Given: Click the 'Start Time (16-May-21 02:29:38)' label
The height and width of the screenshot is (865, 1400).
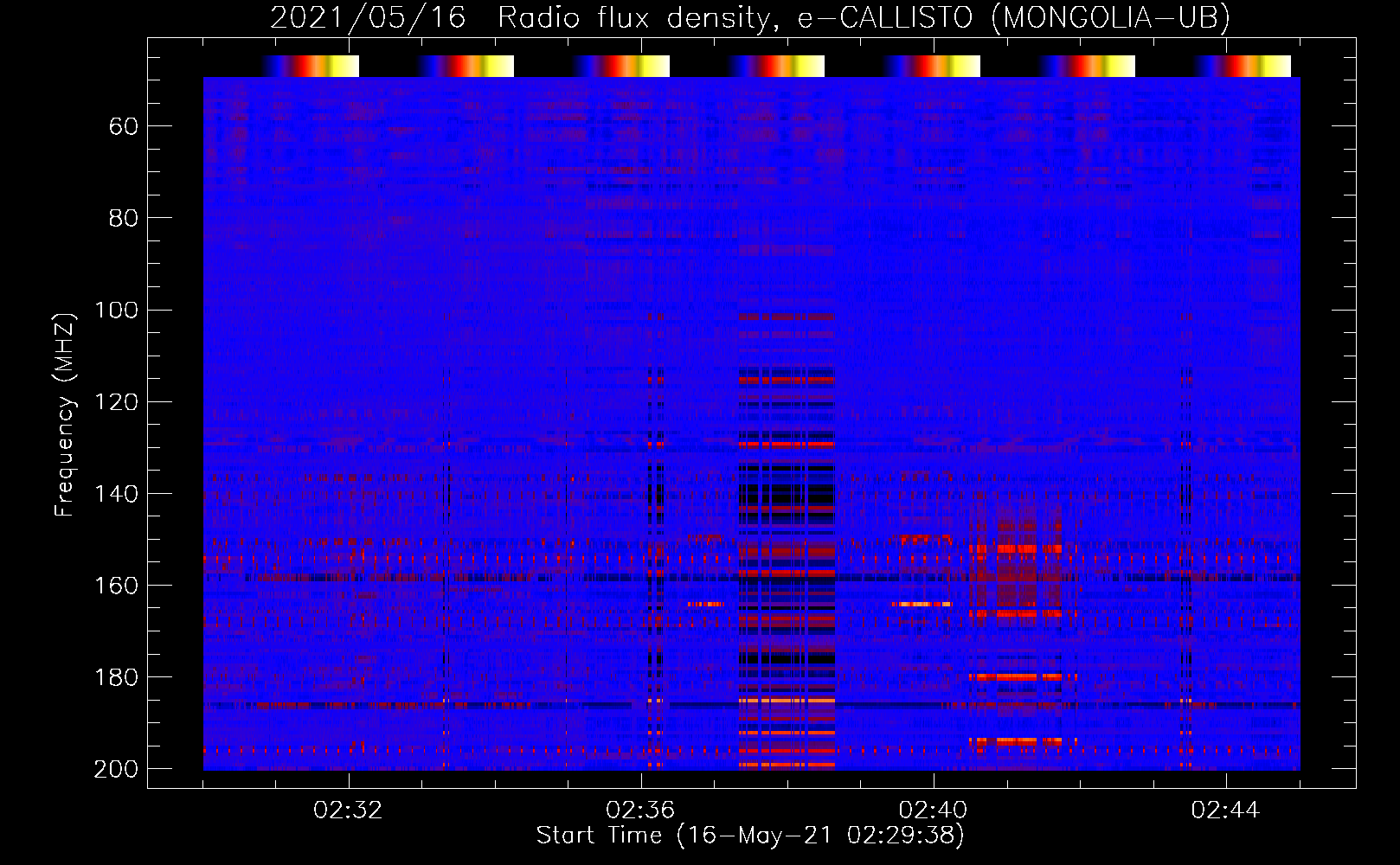Looking at the screenshot, I should tap(750, 836).
